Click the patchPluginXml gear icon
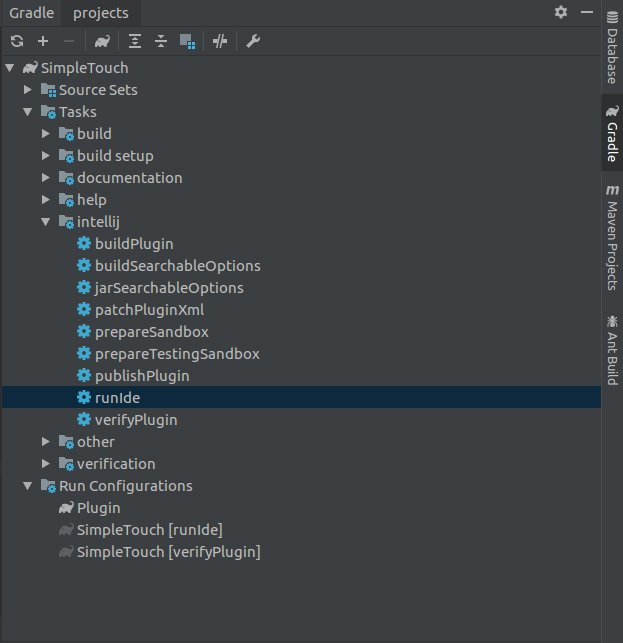The width and height of the screenshot is (623, 643). (84, 309)
